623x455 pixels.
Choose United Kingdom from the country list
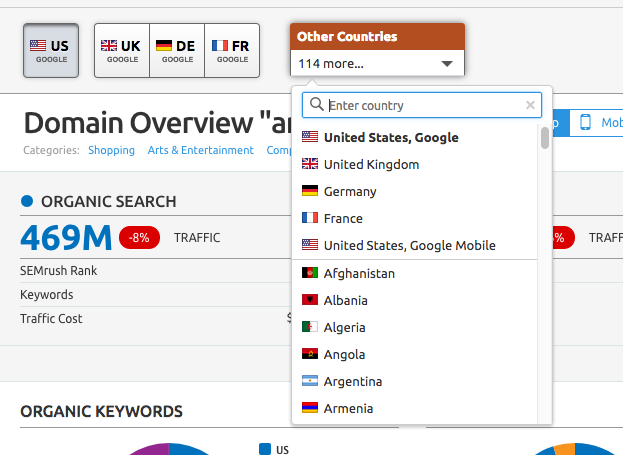414,165
